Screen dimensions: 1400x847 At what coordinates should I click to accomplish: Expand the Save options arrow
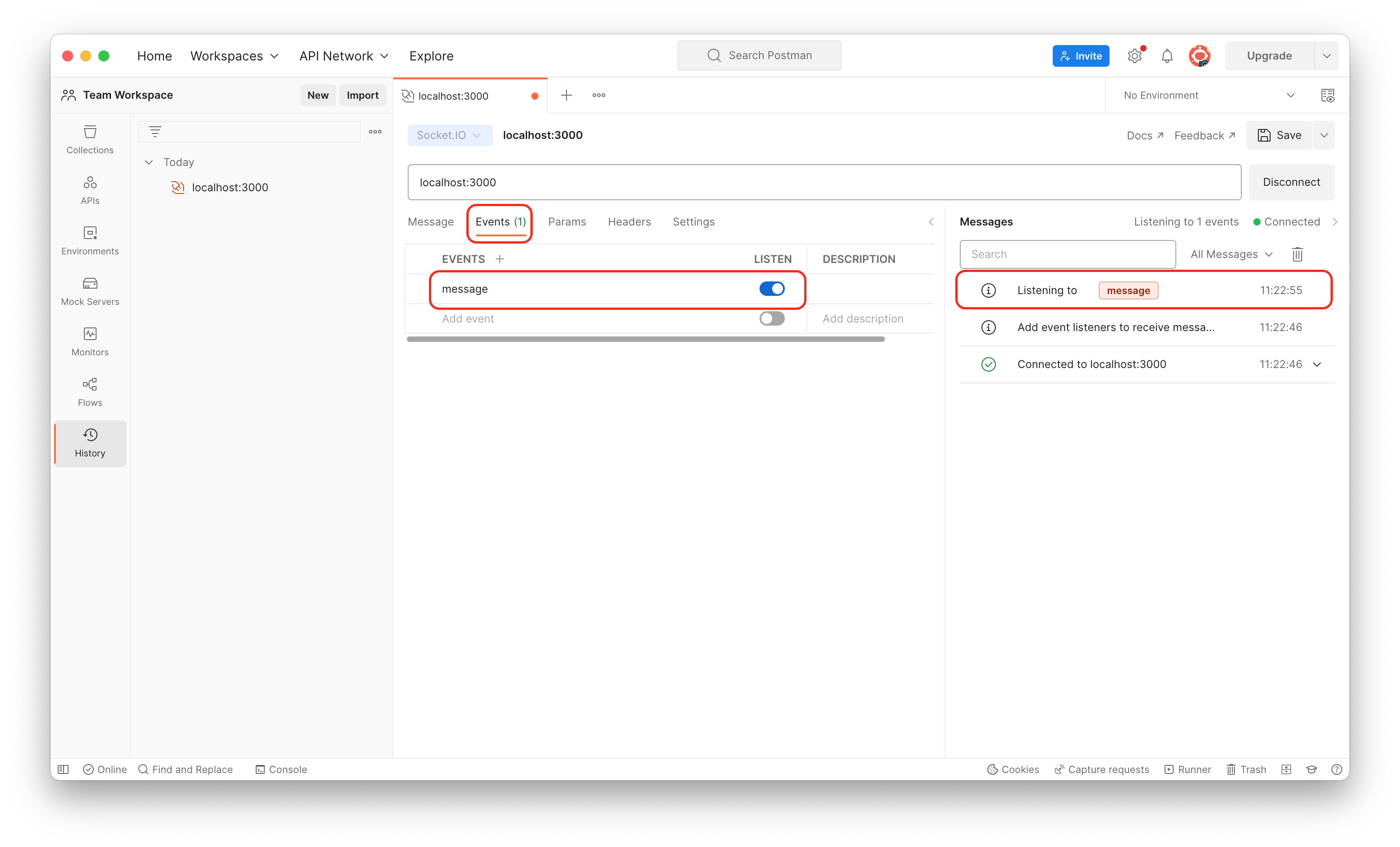(1324, 135)
